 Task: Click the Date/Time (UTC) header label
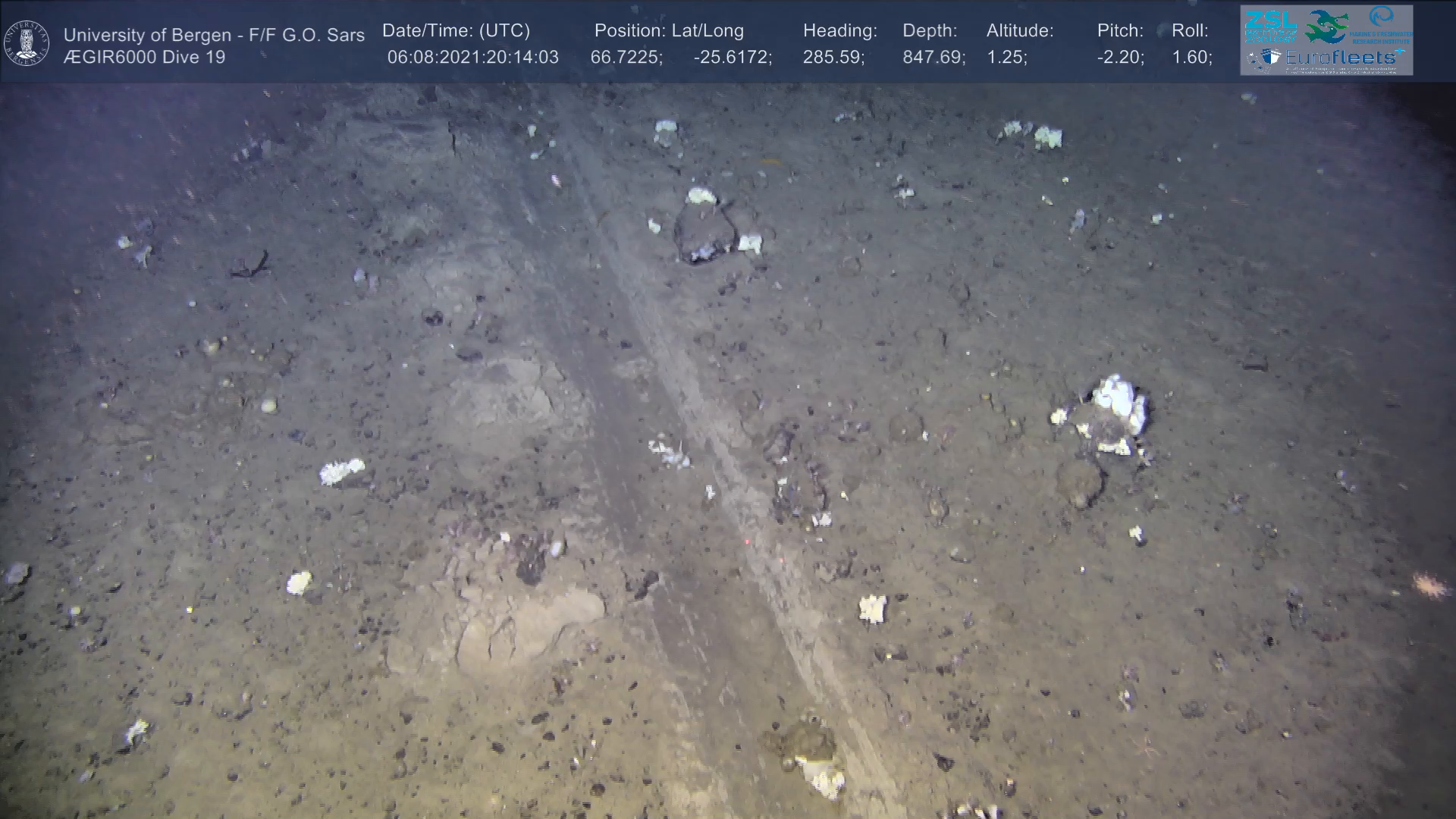tap(456, 31)
